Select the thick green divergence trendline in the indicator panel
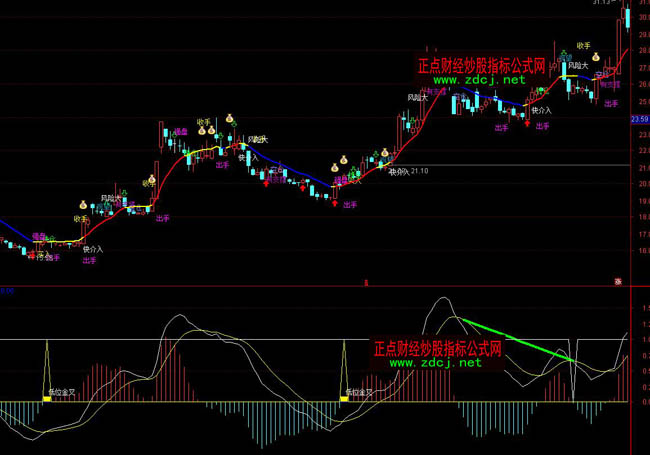Viewport: 650px width, 455px height. coord(516,340)
